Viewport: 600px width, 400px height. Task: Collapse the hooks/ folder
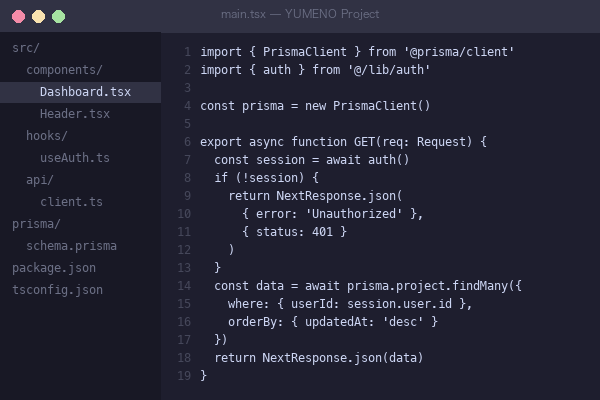(x=47, y=136)
